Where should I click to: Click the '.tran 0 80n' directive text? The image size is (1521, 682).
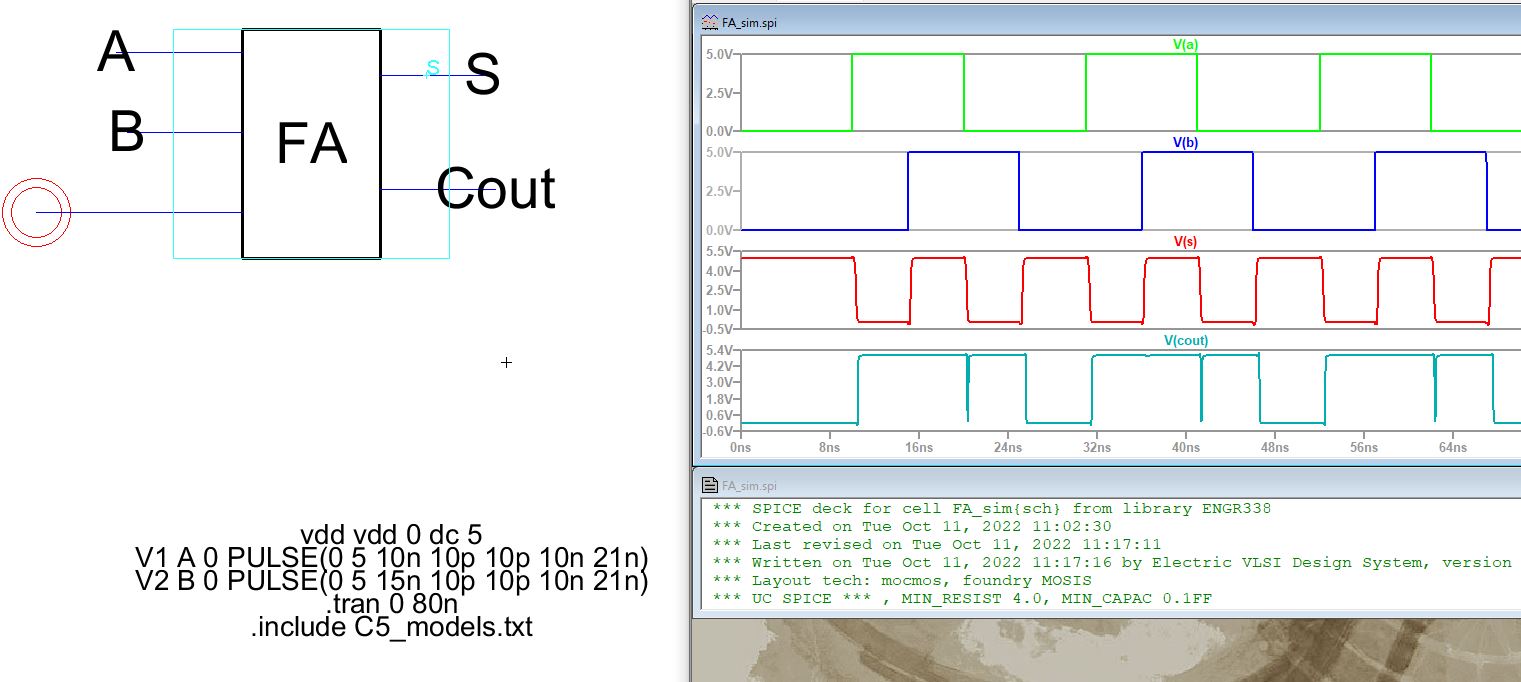coord(391,604)
